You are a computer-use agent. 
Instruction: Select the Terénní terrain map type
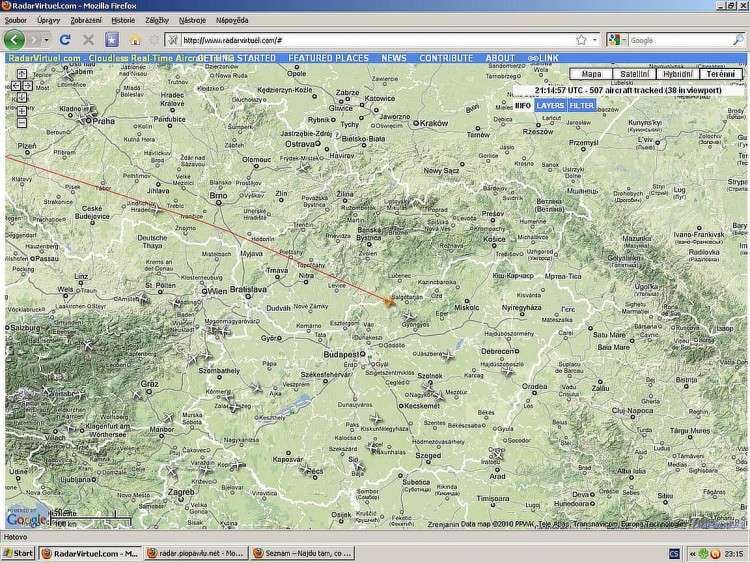pos(720,74)
